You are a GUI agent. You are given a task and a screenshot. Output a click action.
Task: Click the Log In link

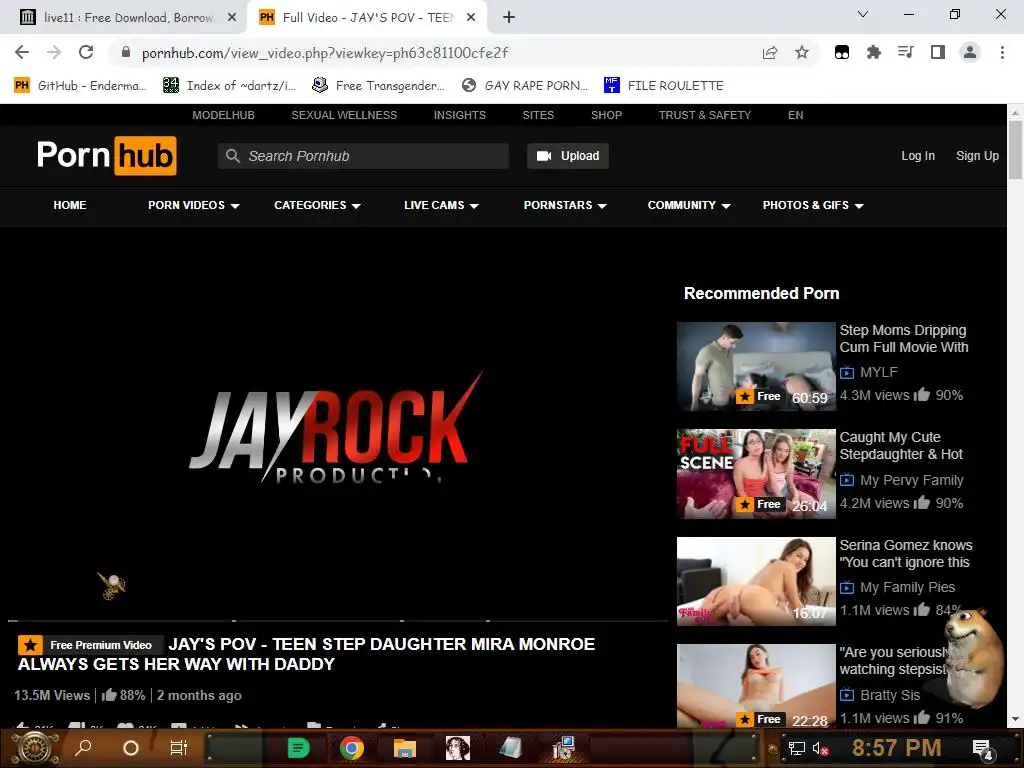click(x=918, y=156)
